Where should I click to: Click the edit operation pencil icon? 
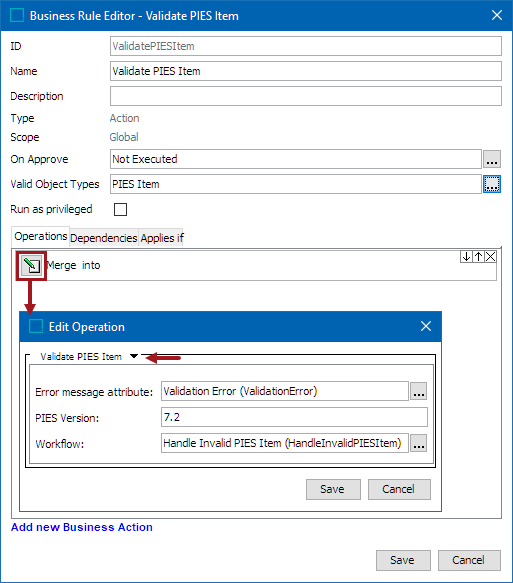[x=31, y=265]
